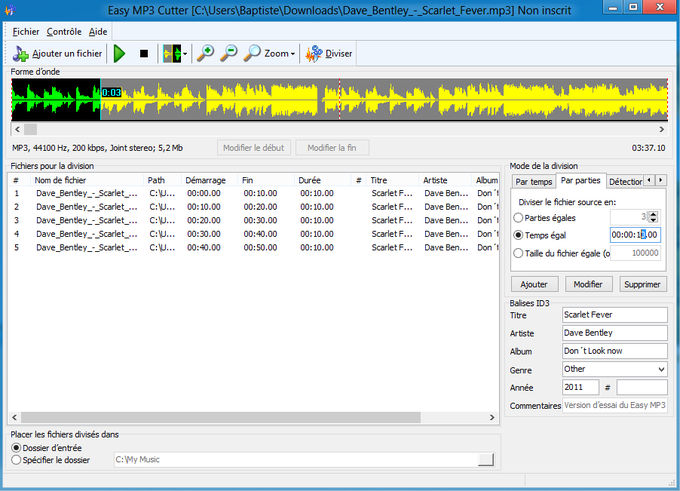This screenshot has width=680, height=491.
Task: Stop playback with the black square button
Action: (x=144, y=53)
